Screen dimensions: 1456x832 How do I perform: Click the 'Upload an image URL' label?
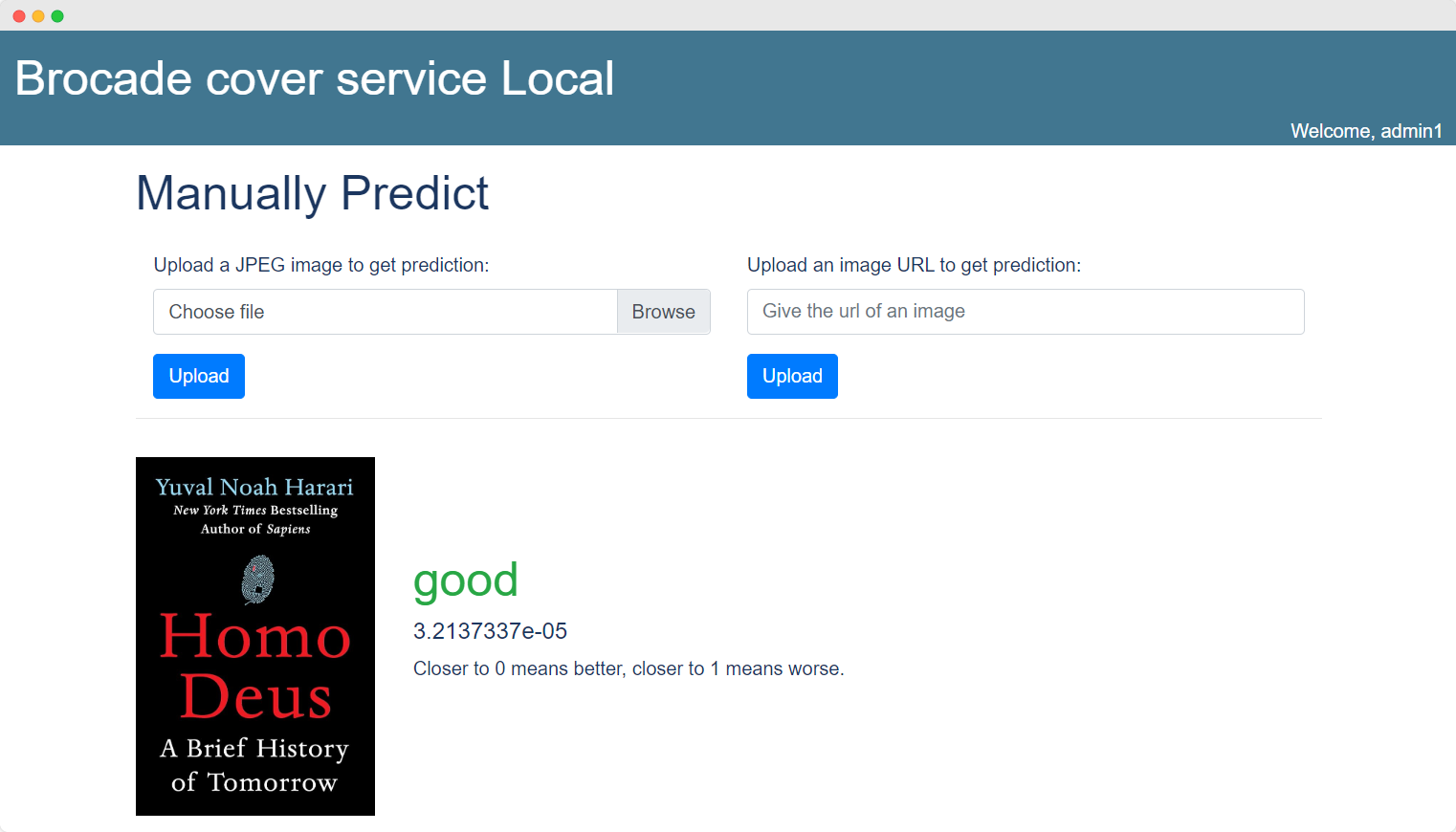(914, 265)
